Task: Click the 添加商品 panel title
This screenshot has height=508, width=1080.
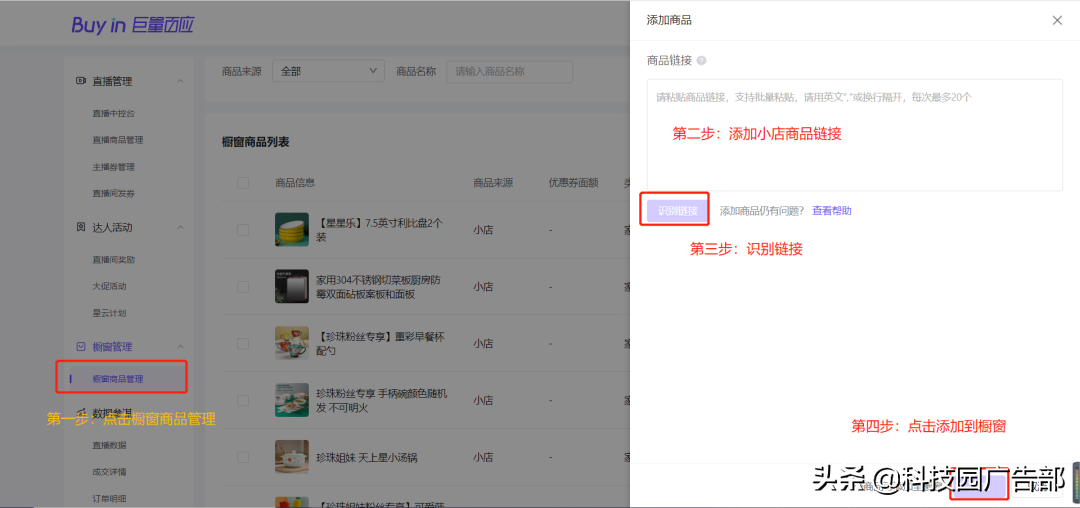Action: click(x=669, y=20)
